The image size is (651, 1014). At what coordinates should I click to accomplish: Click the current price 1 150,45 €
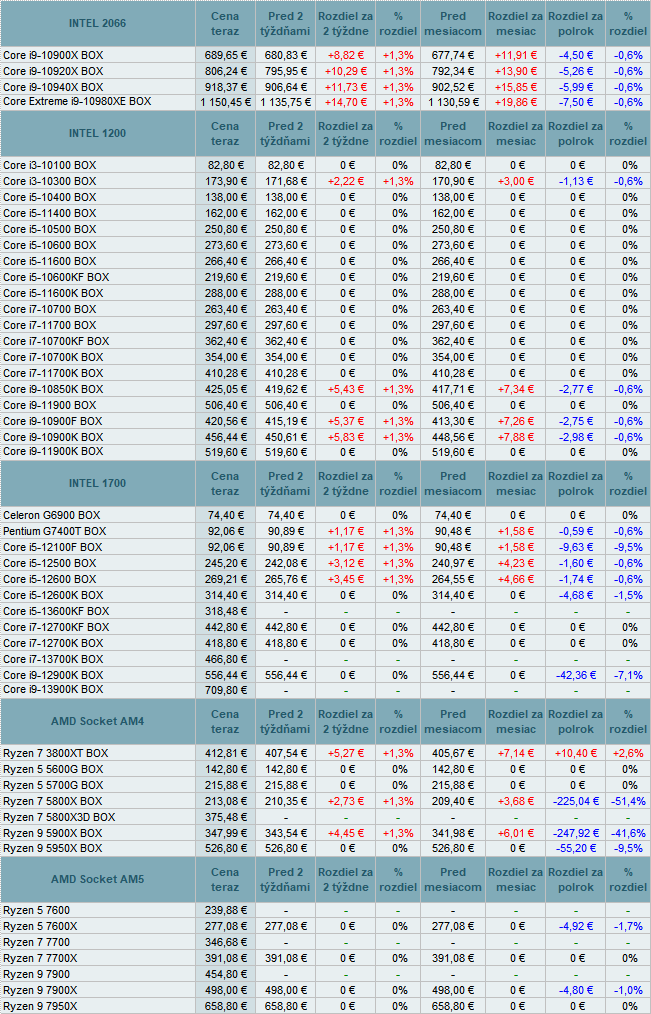pyautogui.click(x=224, y=102)
